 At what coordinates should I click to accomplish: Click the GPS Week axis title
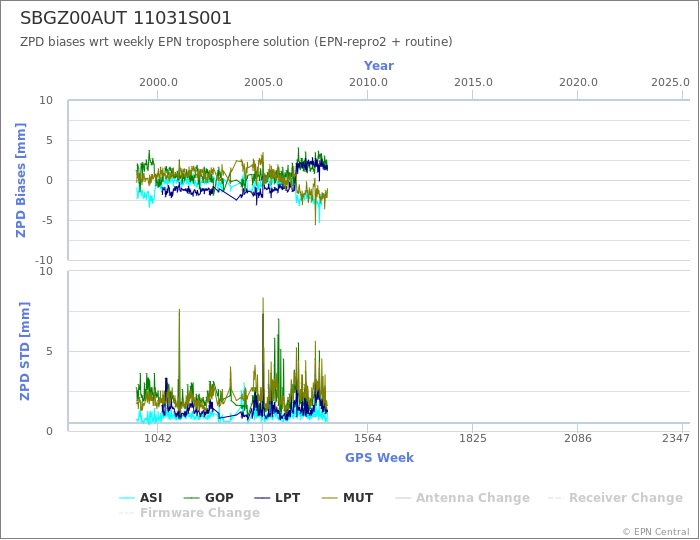(379, 457)
